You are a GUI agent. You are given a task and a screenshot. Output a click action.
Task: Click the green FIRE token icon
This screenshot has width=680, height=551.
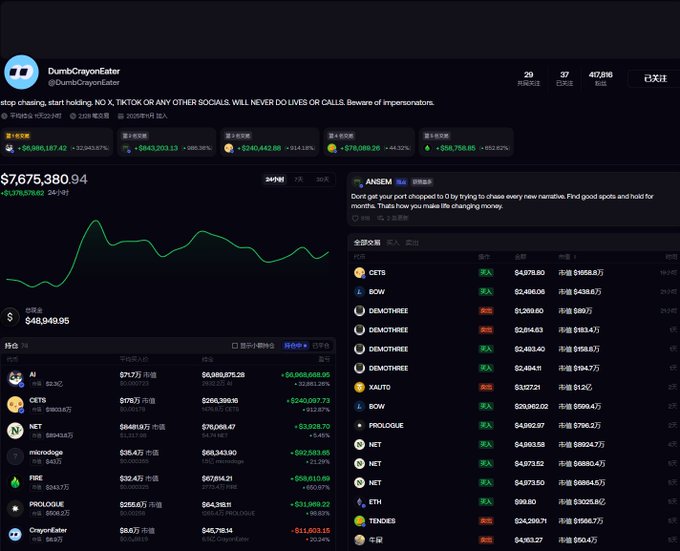[15, 482]
